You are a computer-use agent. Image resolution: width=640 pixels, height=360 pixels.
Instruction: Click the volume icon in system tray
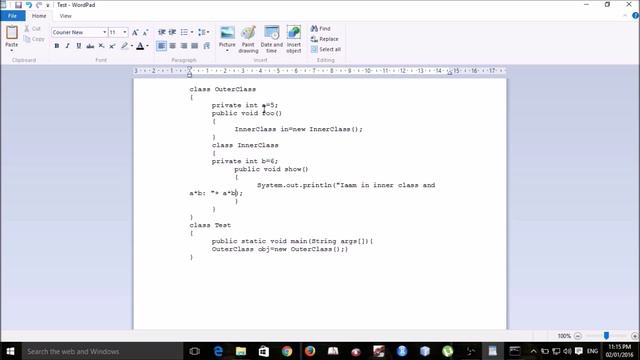click(567, 351)
